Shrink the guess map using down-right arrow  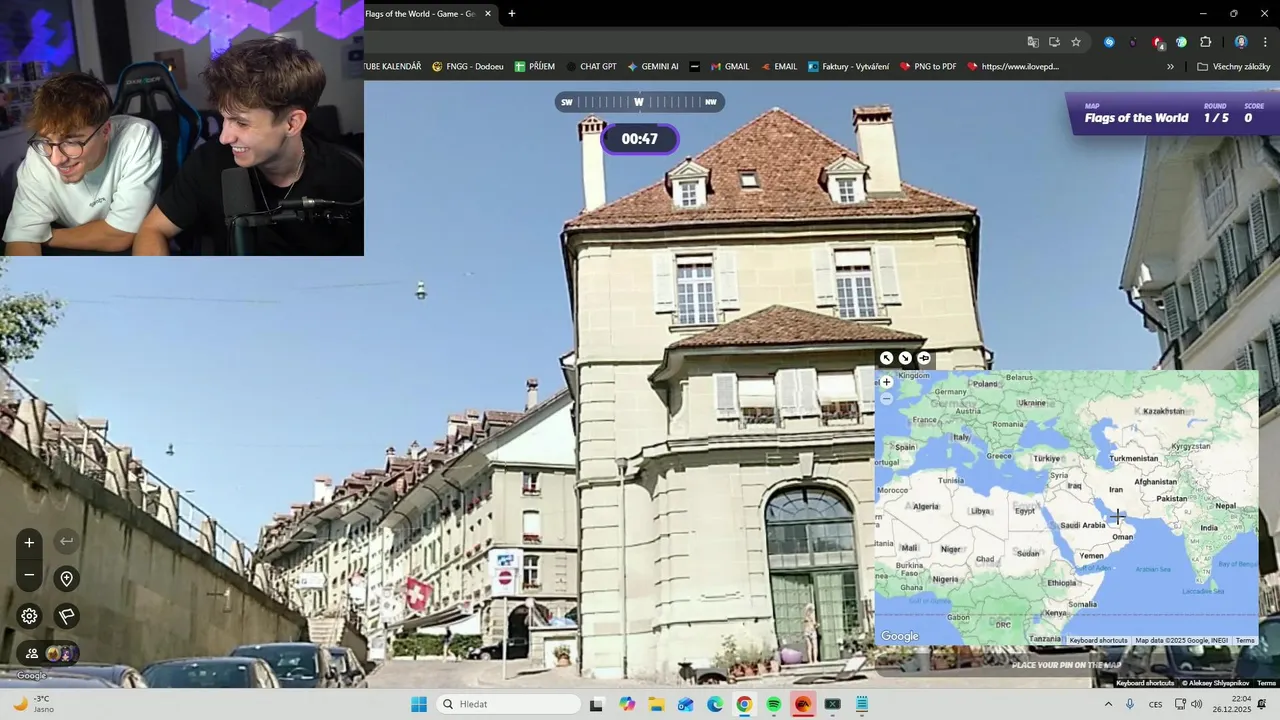(x=905, y=358)
